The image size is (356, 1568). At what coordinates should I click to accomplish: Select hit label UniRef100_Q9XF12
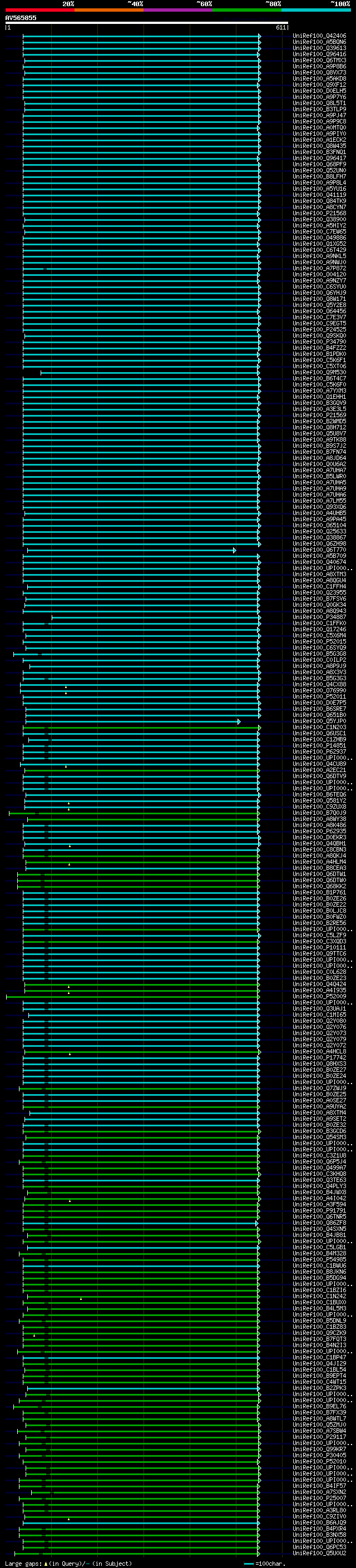pyautogui.click(x=319, y=85)
